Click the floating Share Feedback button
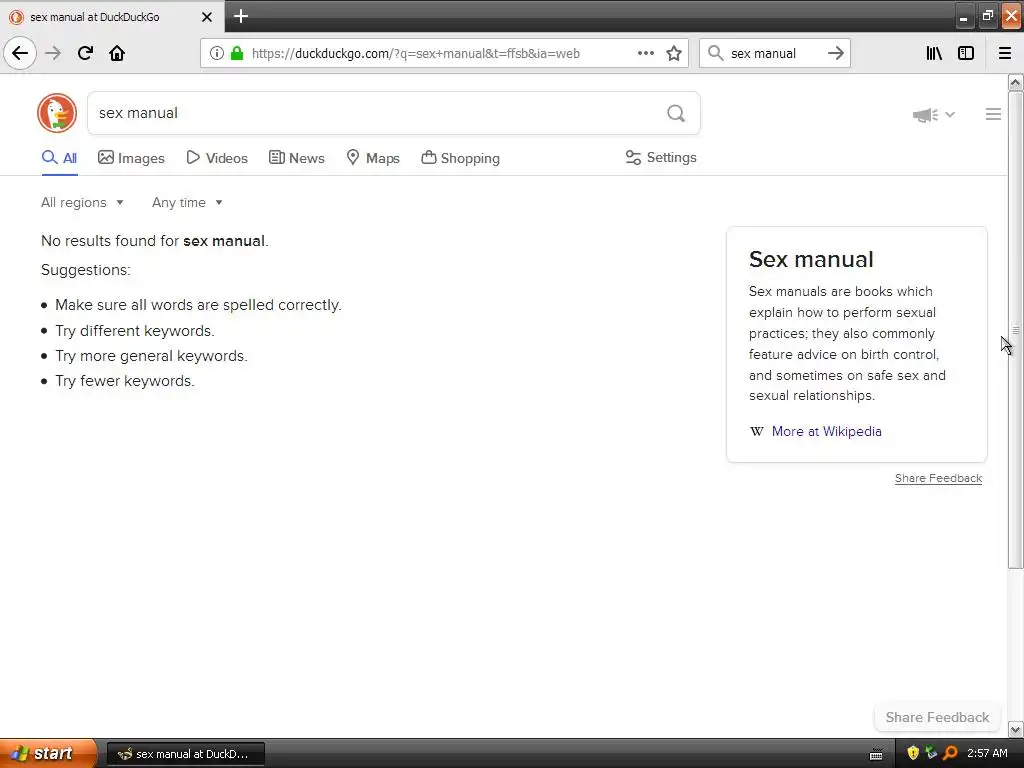The width and height of the screenshot is (1024, 768). click(937, 717)
